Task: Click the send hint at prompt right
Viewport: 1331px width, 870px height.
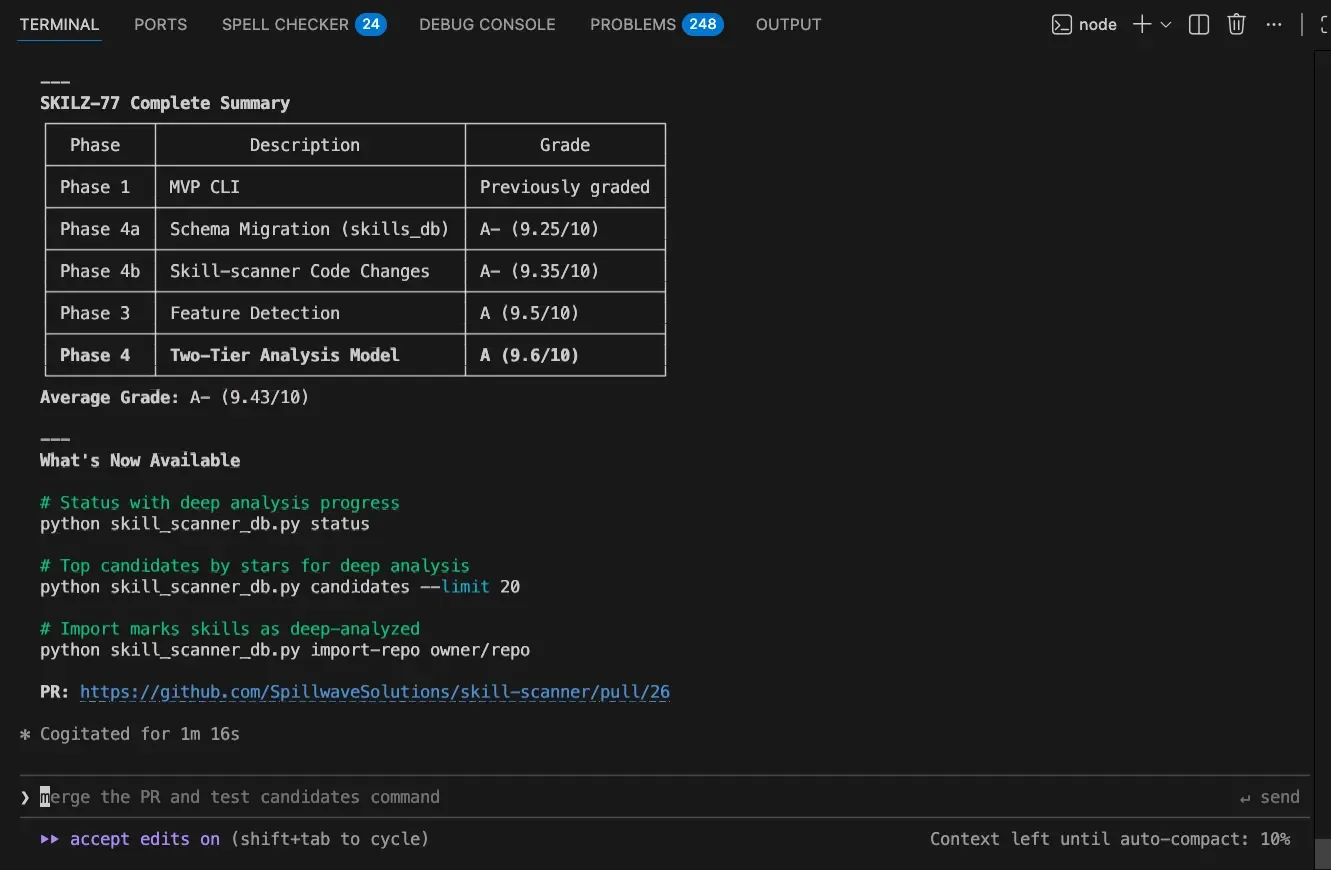Action: pos(1269,797)
